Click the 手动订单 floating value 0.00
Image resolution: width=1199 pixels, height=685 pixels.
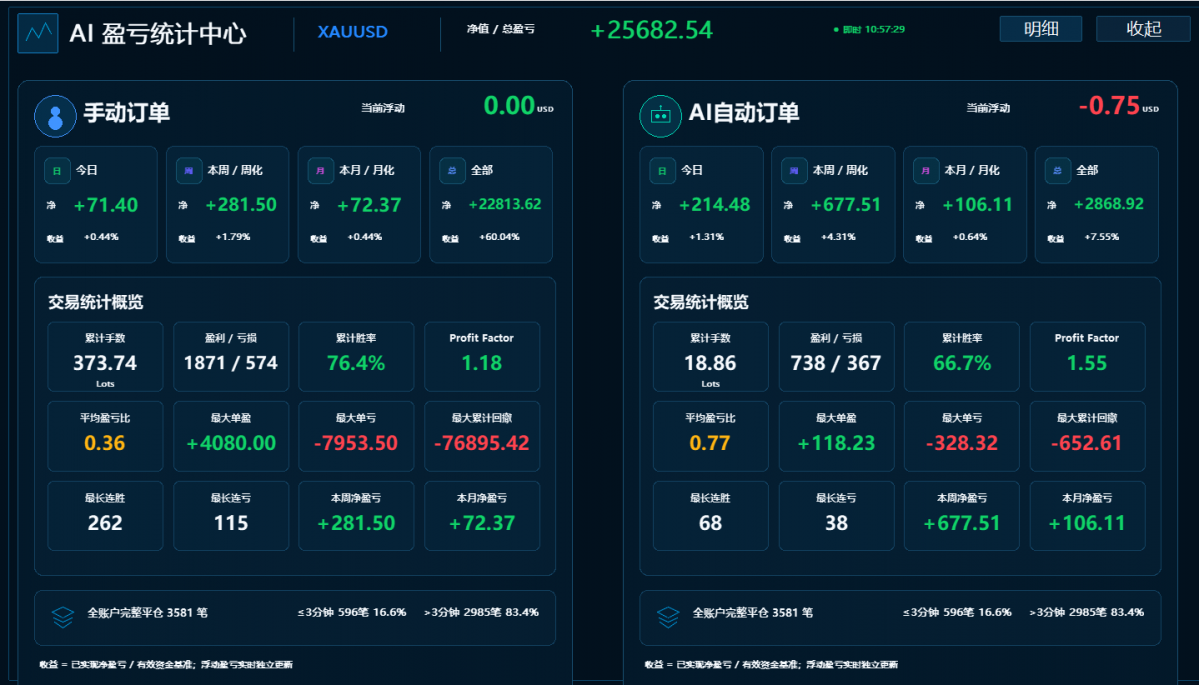(509, 106)
